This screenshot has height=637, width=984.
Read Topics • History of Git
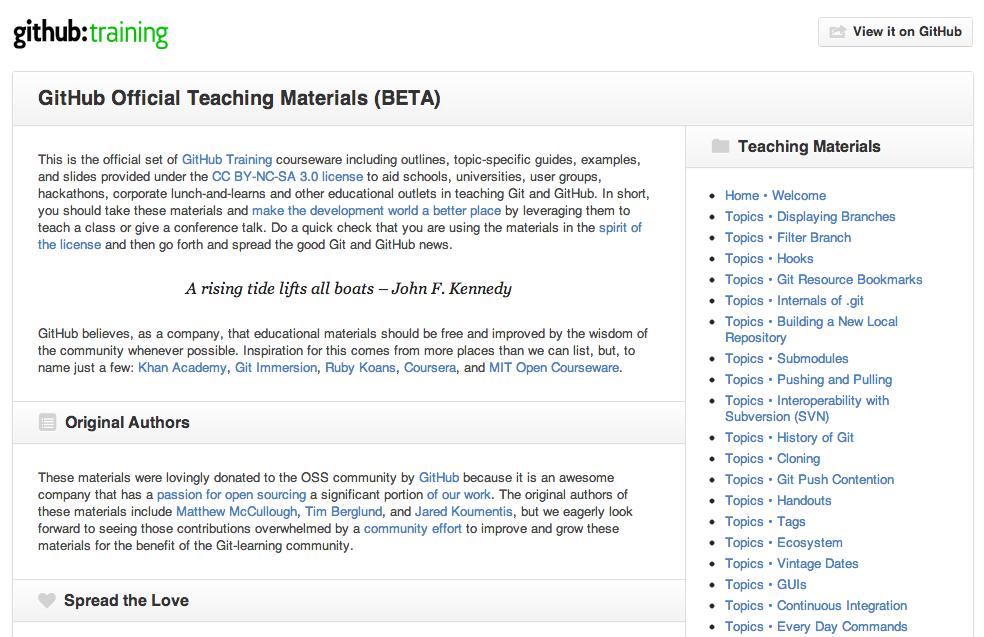coord(789,437)
